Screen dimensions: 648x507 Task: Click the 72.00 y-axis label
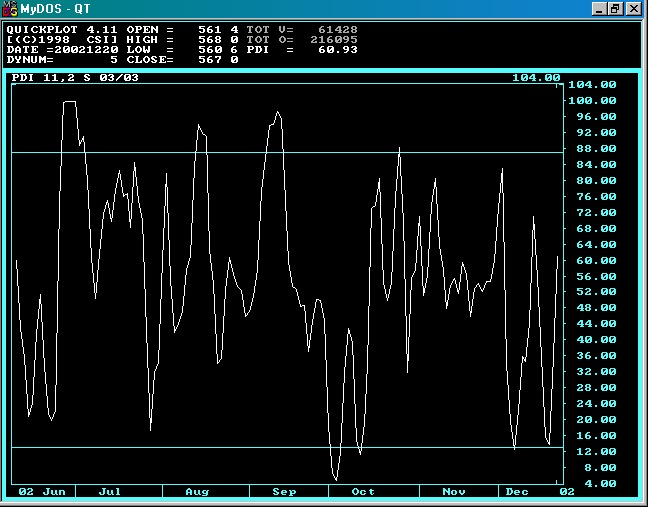tap(596, 212)
